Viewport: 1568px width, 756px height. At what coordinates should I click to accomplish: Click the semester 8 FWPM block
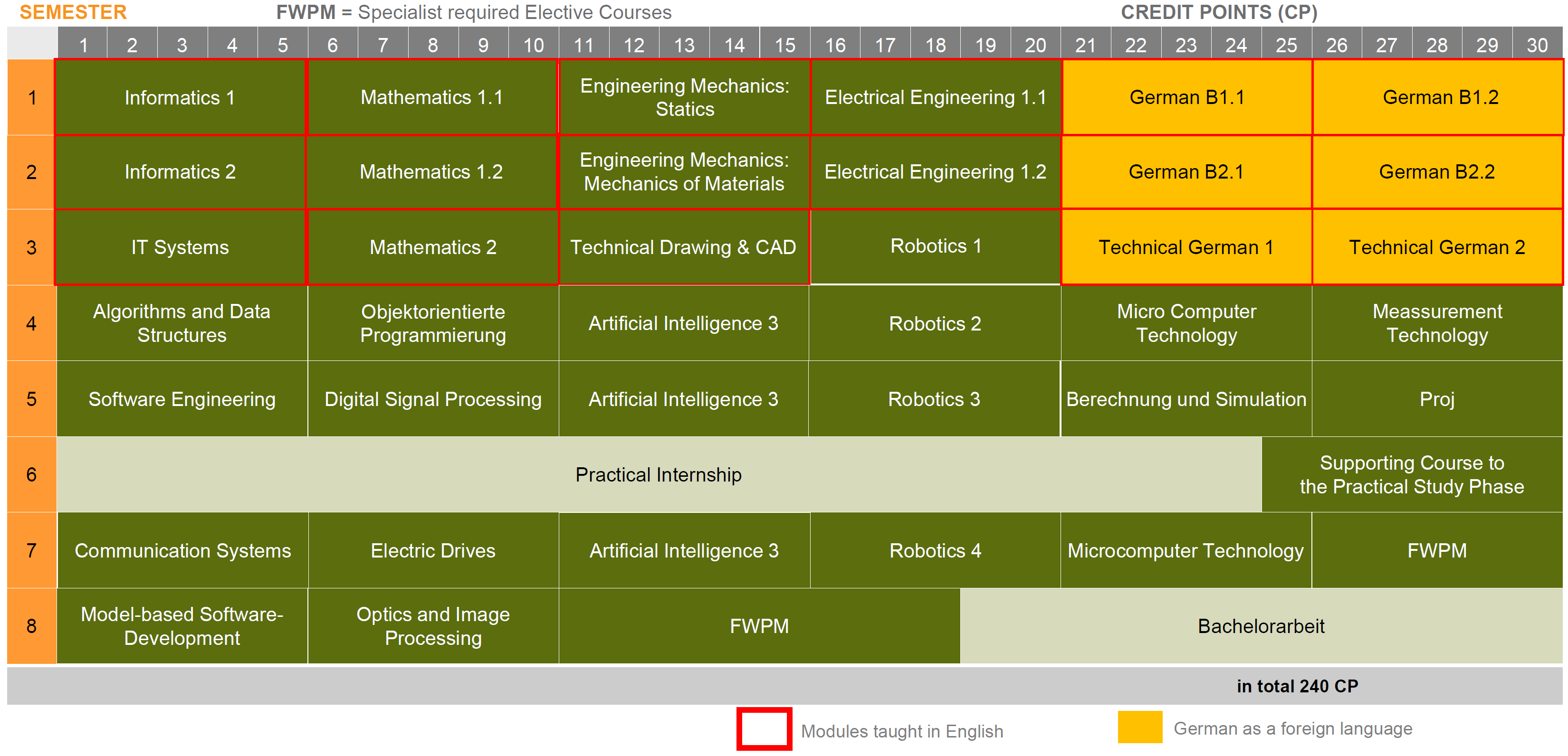[x=759, y=626]
